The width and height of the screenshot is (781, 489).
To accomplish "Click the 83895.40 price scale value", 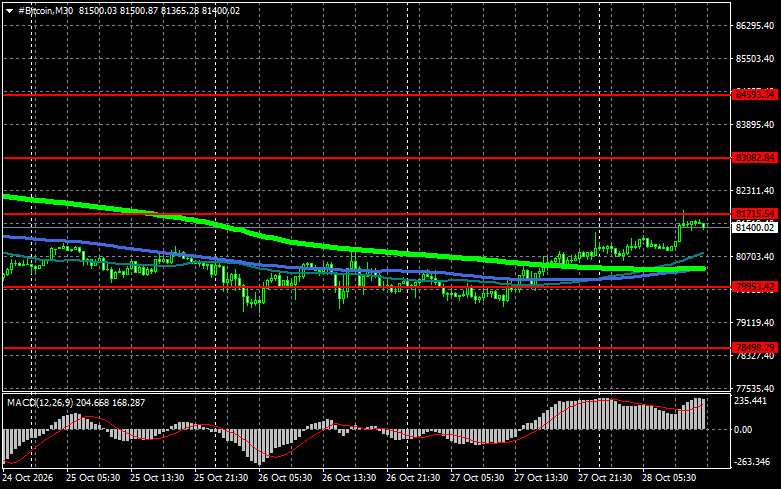I will [x=755, y=124].
